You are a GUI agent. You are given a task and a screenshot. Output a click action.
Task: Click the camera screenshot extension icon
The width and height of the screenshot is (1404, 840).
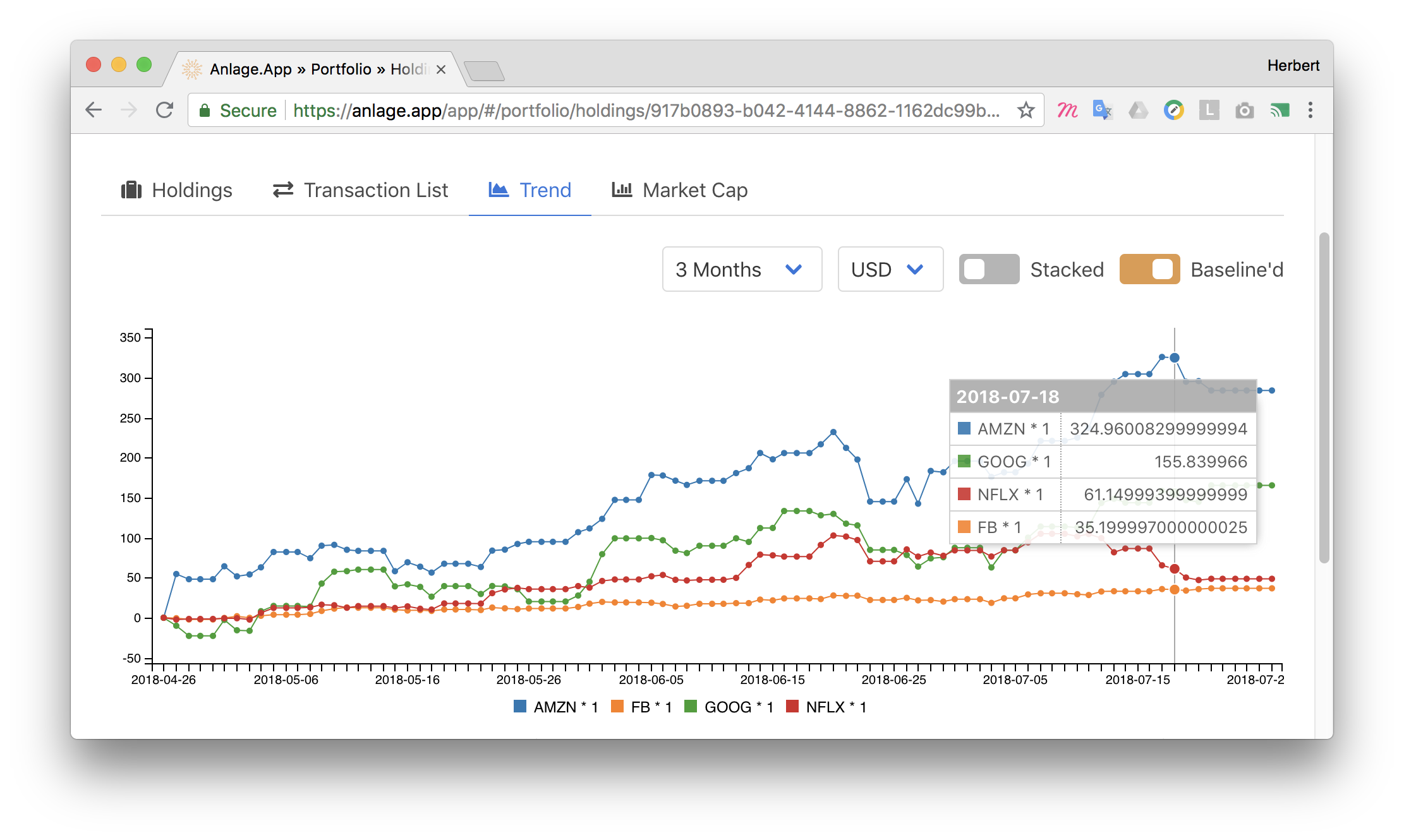[x=1244, y=111]
